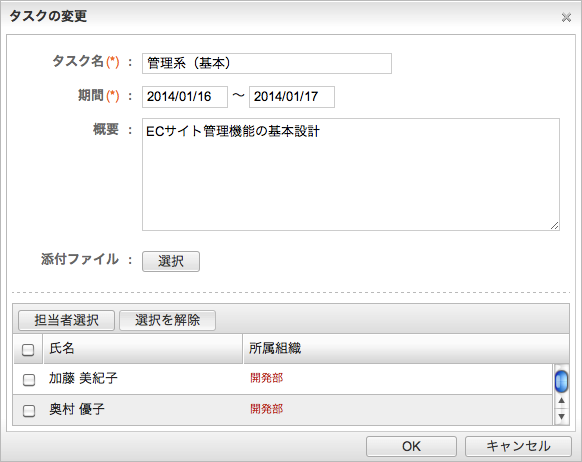Click the 開発部 link for 加藤 美紀子
The image size is (582, 462).
[x=267, y=378]
